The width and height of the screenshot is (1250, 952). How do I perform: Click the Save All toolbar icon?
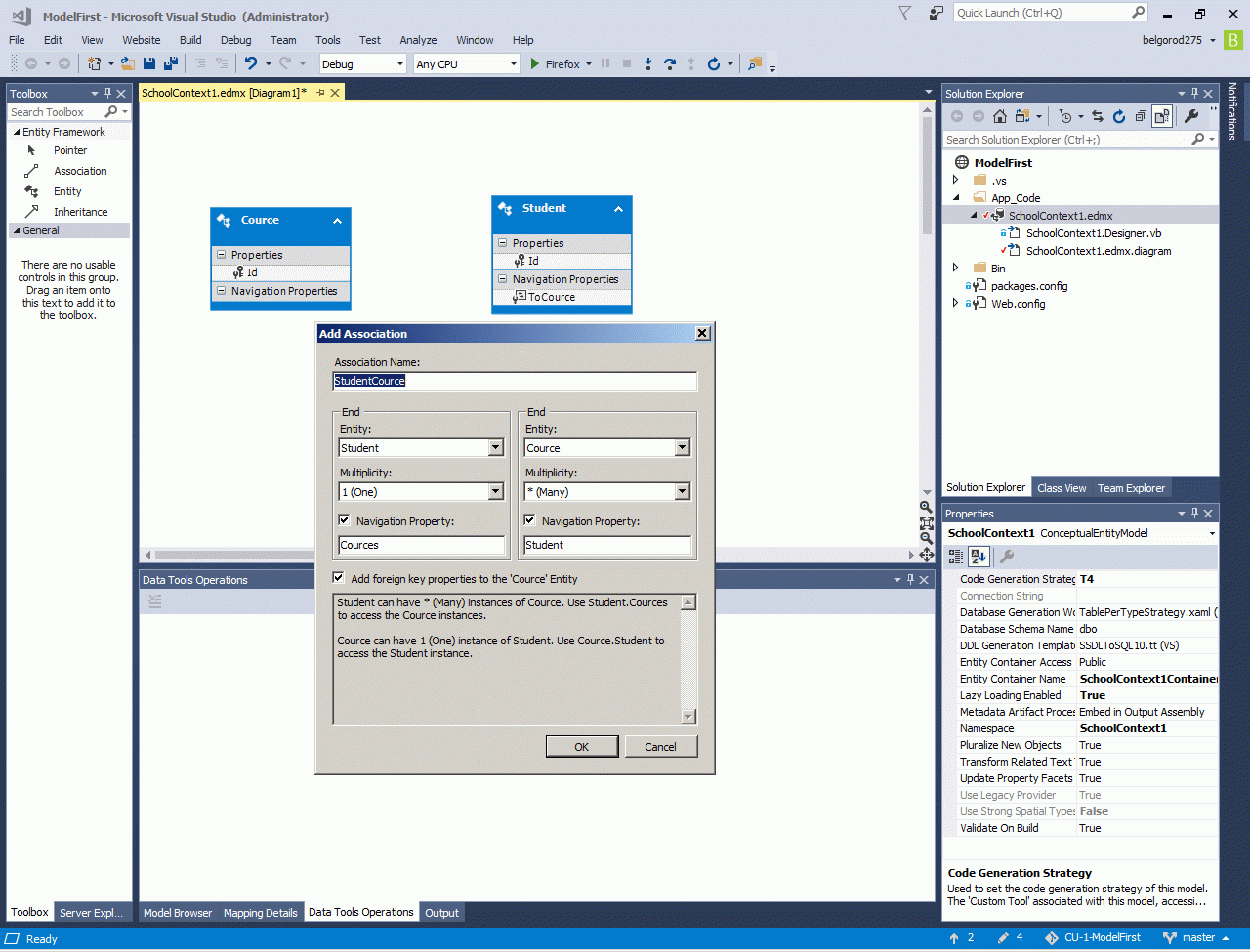pos(171,64)
